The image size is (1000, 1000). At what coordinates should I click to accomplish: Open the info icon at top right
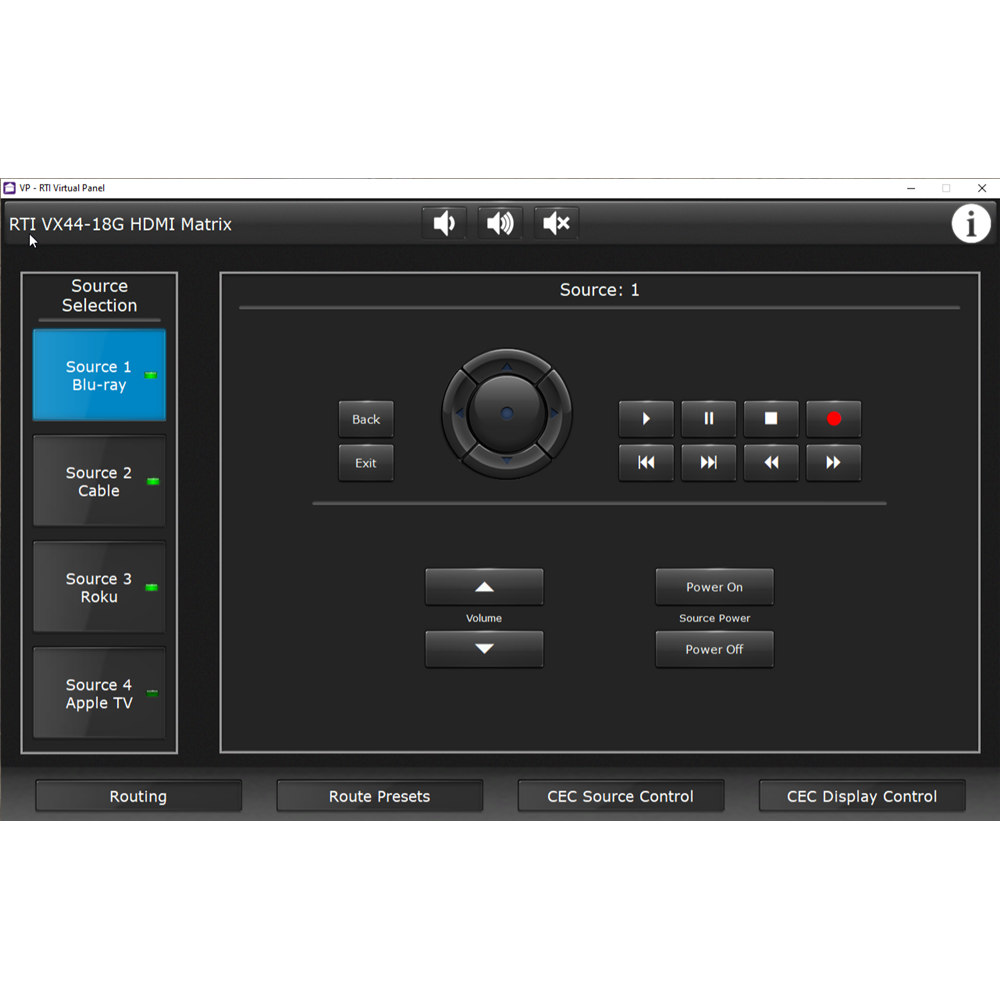(971, 224)
